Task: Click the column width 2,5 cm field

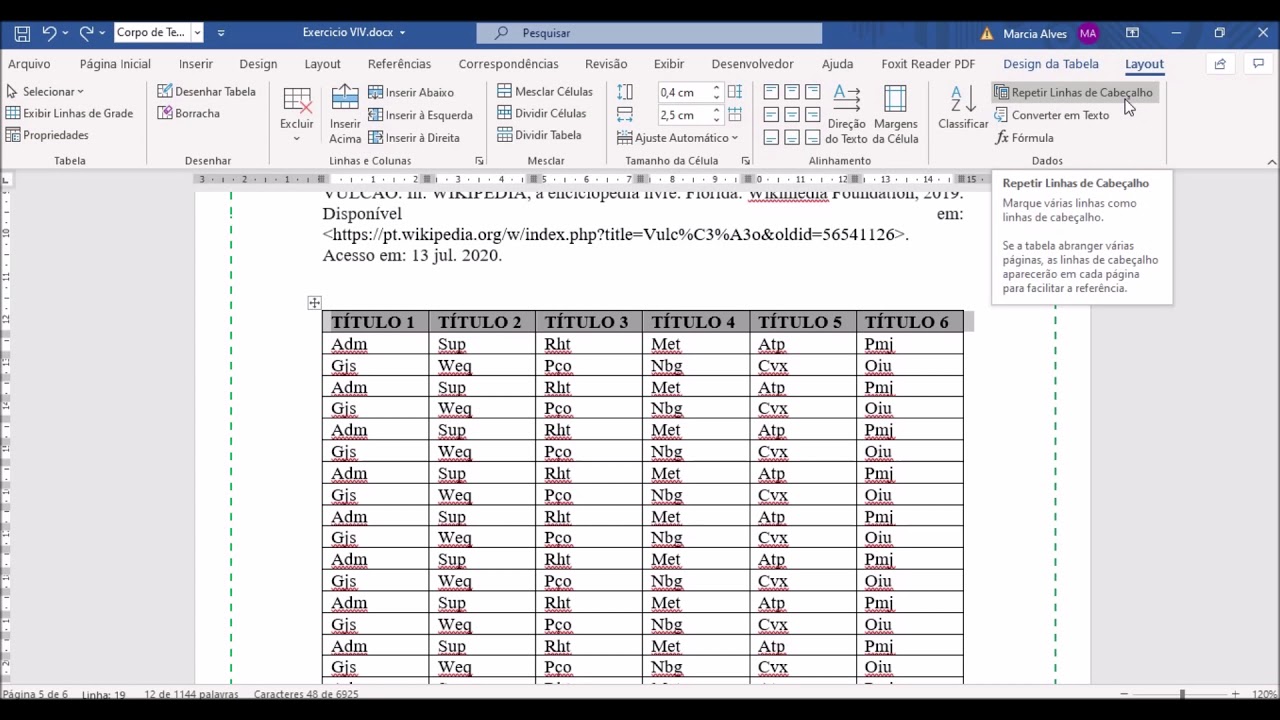Action: pyautogui.click(x=684, y=115)
